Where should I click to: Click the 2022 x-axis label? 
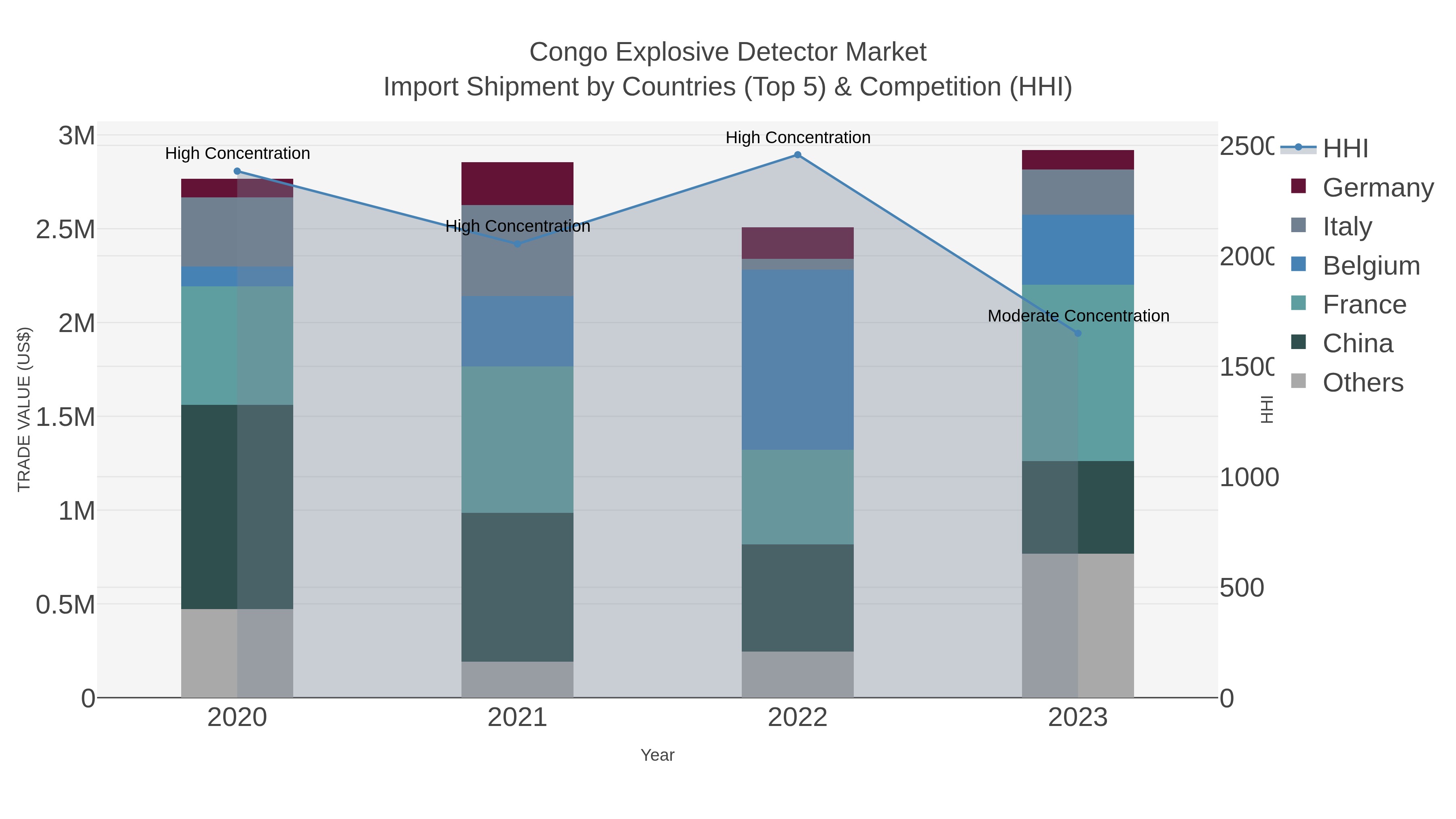click(798, 718)
